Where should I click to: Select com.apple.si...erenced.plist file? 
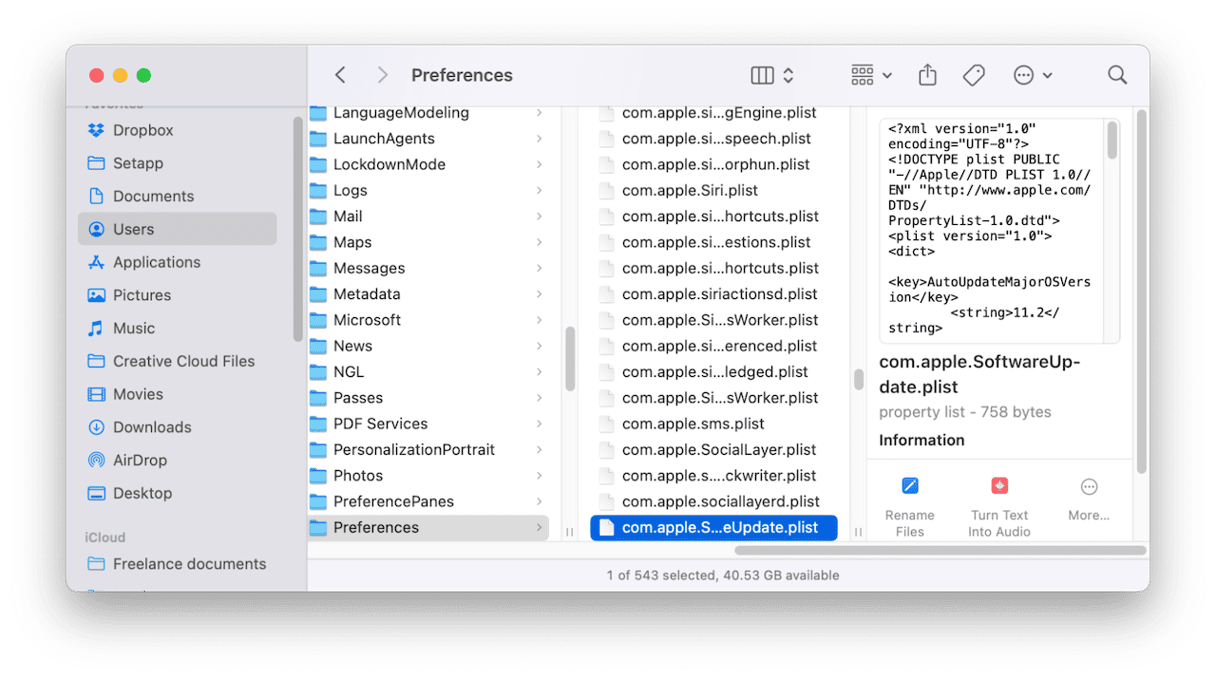(714, 346)
